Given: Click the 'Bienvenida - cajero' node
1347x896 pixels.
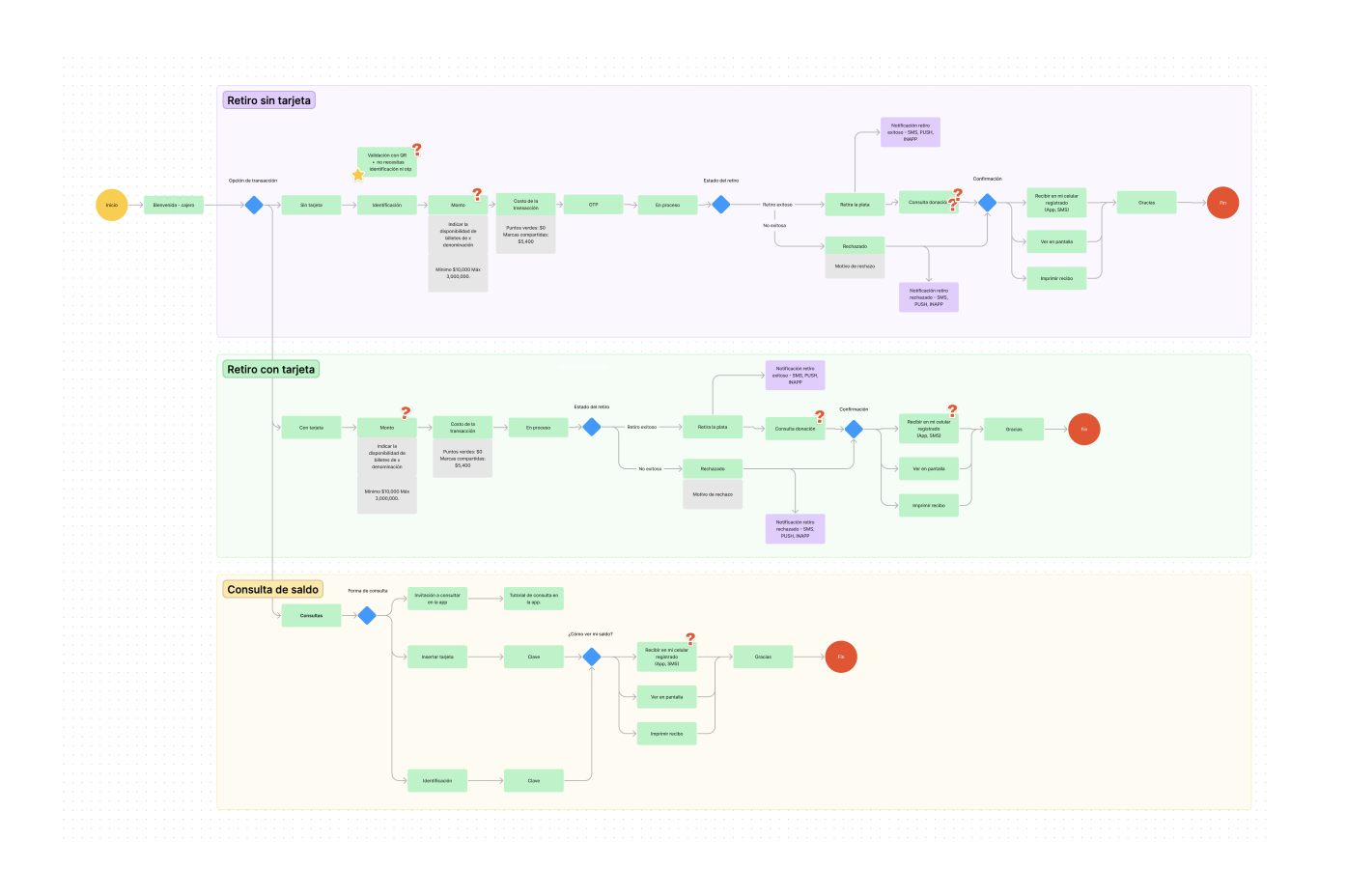Looking at the screenshot, I should pos(174,205).
